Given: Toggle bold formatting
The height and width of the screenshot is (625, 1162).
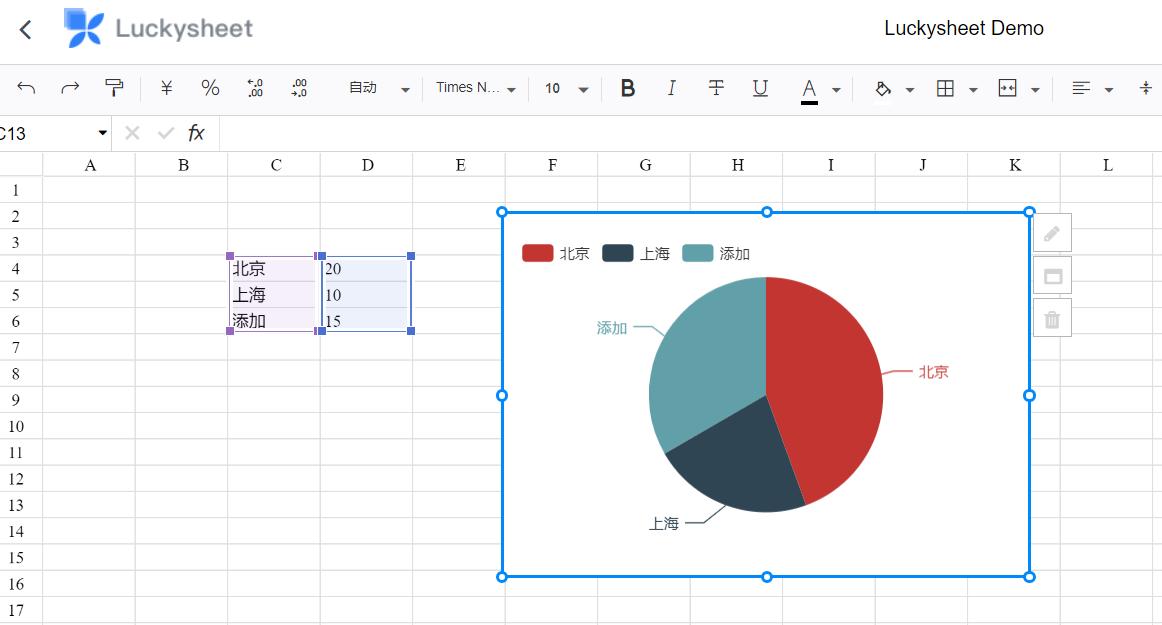Looking at the screenshot, I should (628, 88).
